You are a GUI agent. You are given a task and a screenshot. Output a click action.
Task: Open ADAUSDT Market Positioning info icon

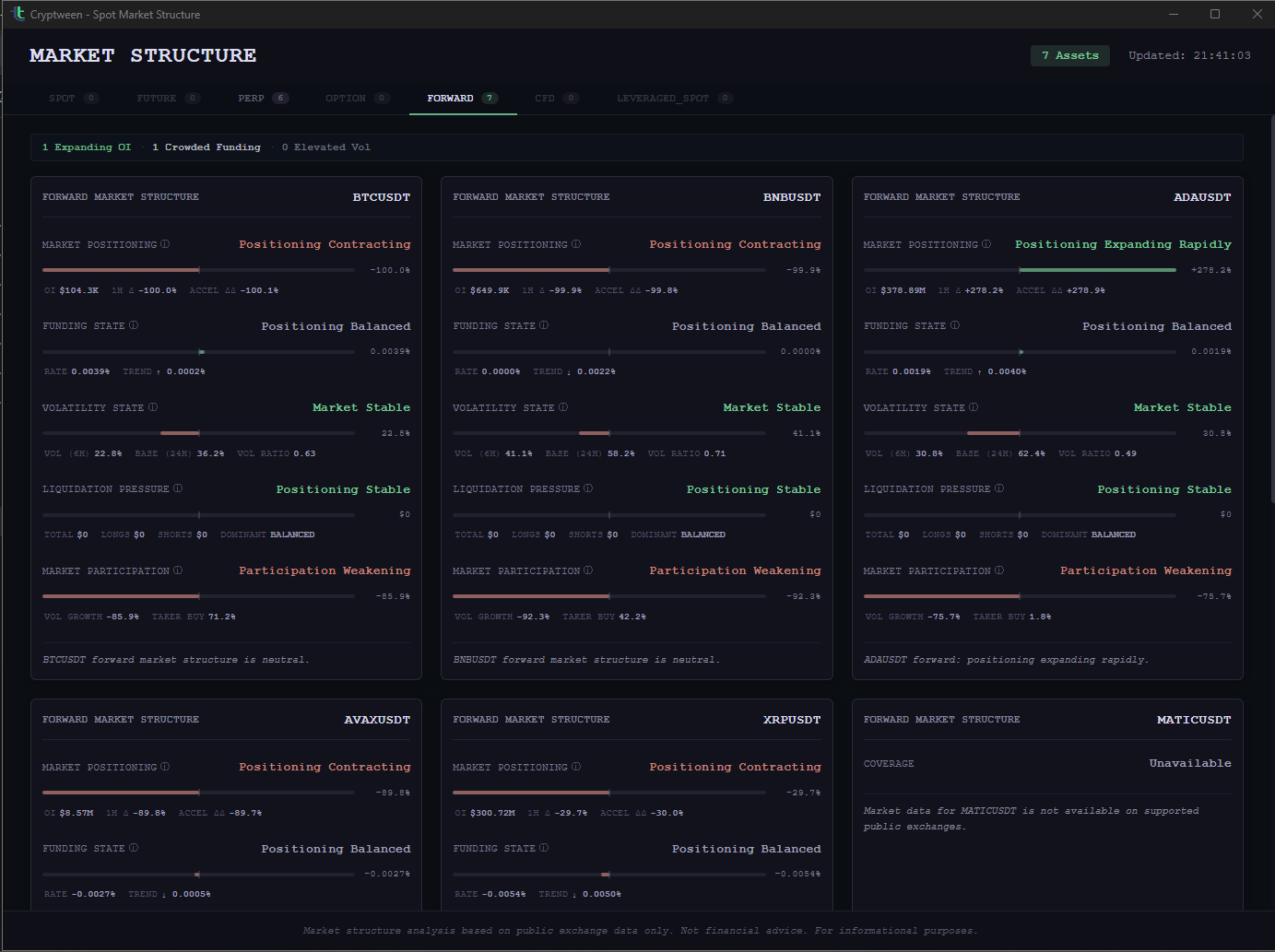click(986, 244)
